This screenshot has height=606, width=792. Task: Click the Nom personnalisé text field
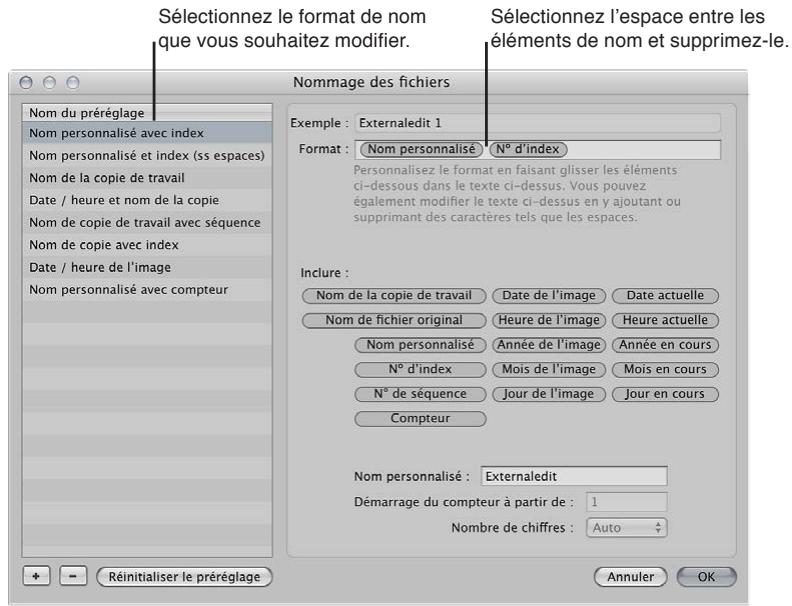click(574, 476)
